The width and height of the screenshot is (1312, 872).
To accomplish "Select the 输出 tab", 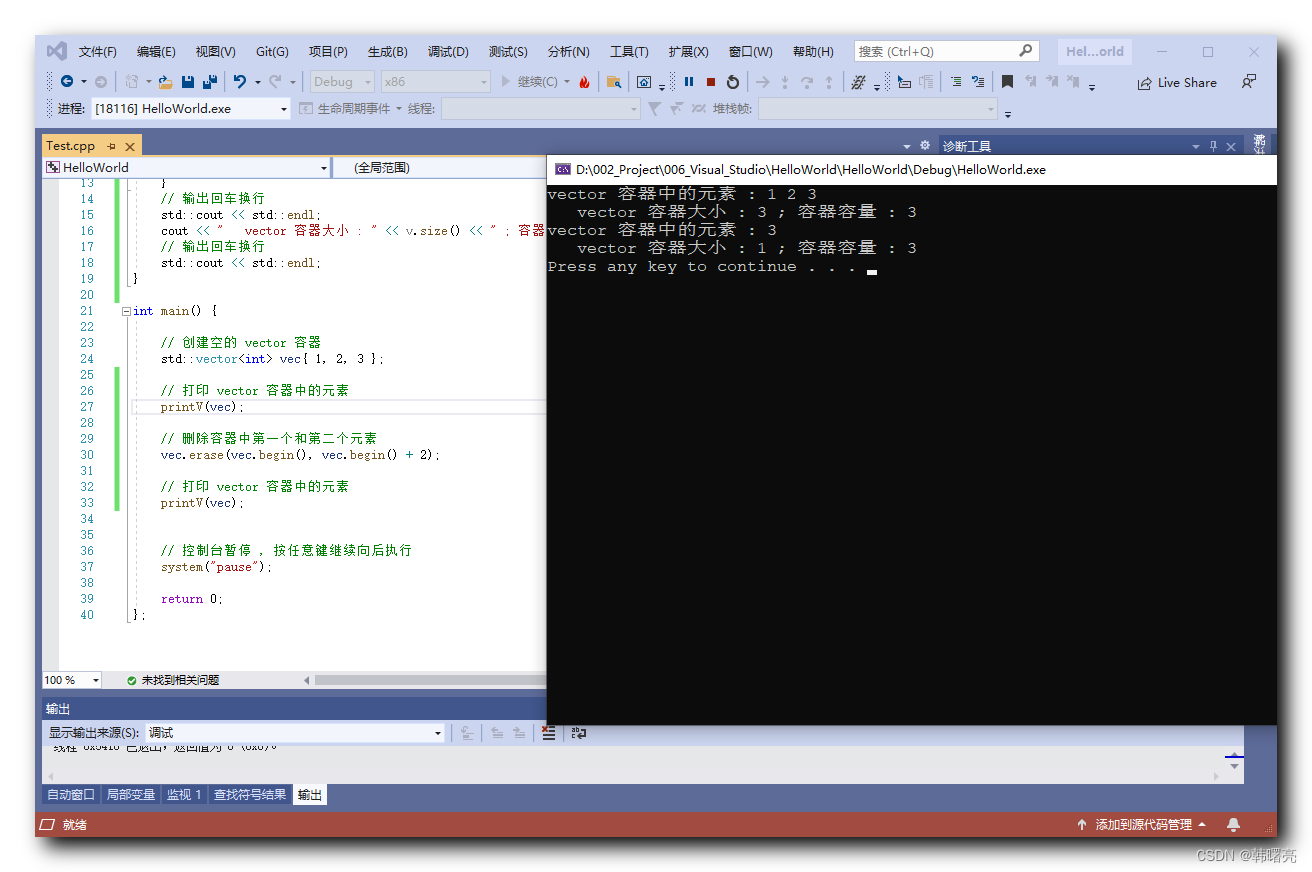I will click(310, 795).
